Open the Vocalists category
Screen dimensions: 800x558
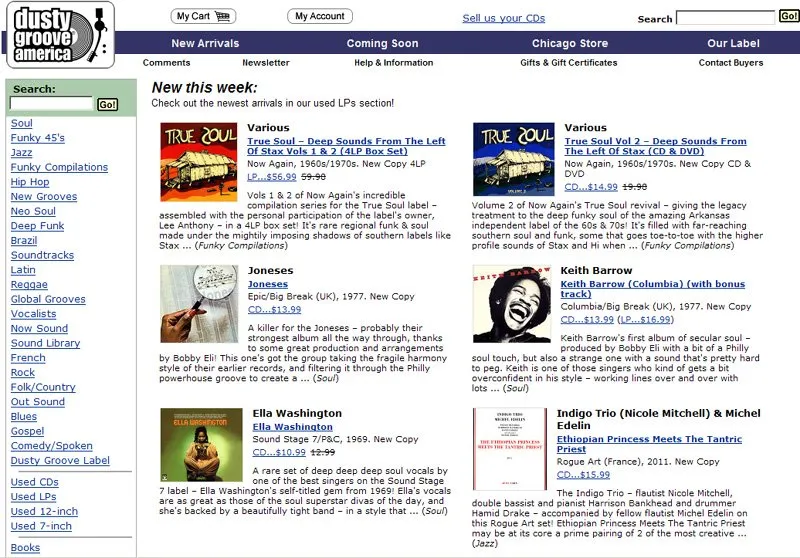33,314
